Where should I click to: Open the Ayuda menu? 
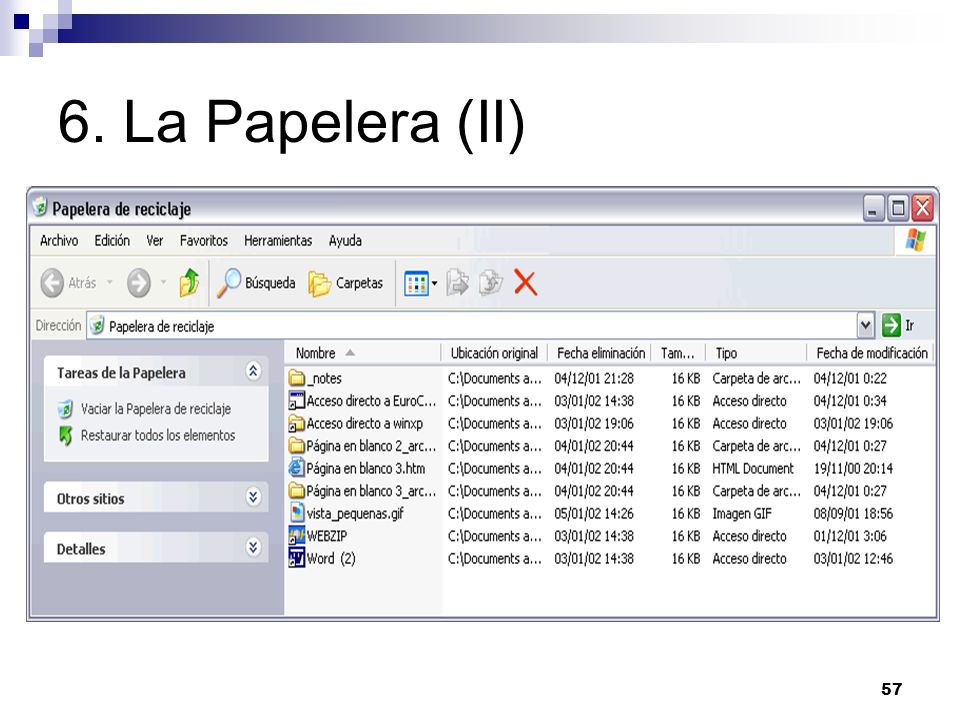345,241
